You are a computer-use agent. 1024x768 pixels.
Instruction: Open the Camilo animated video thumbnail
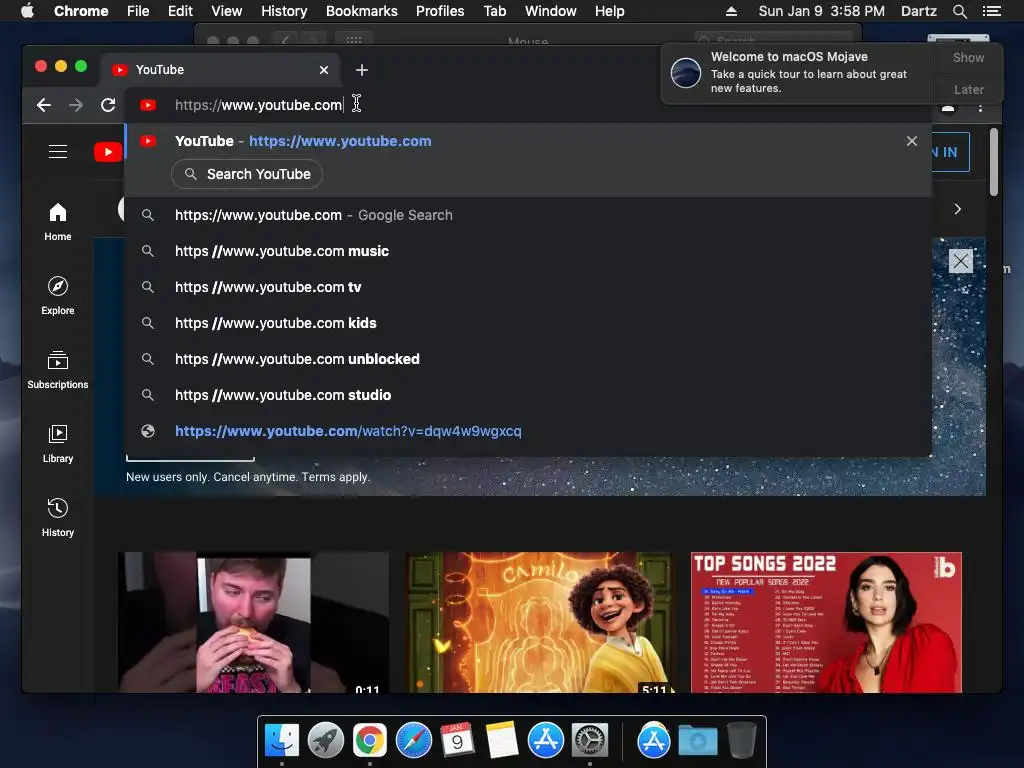tap(541, 622)
